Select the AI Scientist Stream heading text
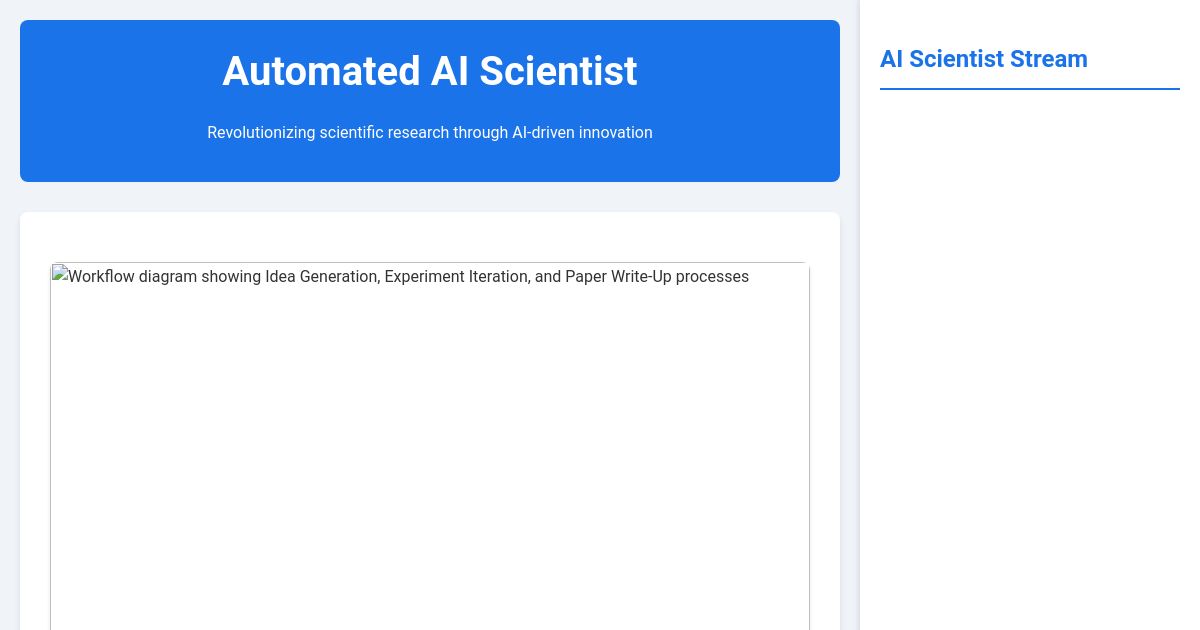1200x630 pixels. click(x=983, y=59)
